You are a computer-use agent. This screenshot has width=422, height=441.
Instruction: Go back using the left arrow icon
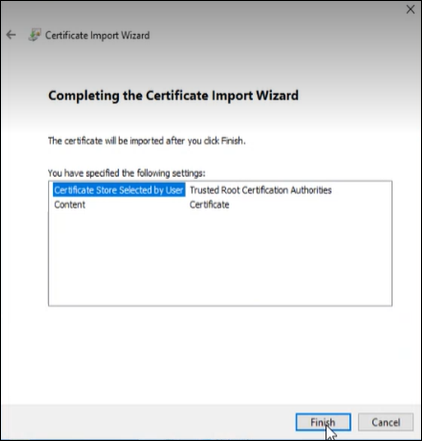tap(11, 35)
